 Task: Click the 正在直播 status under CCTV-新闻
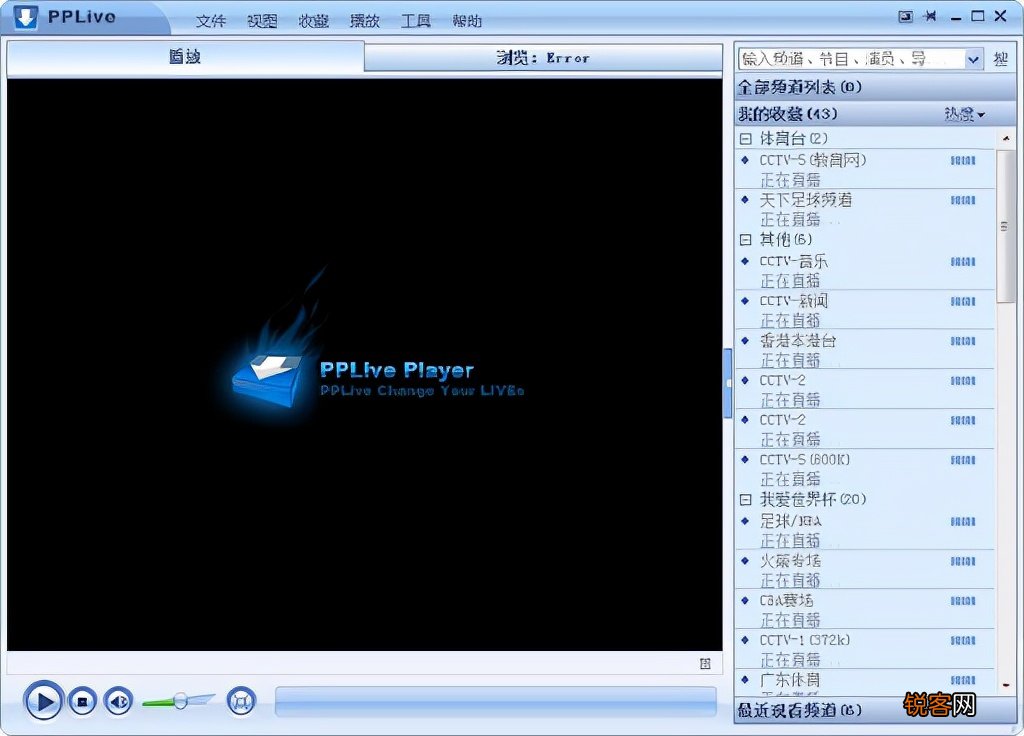pos(790,321)
